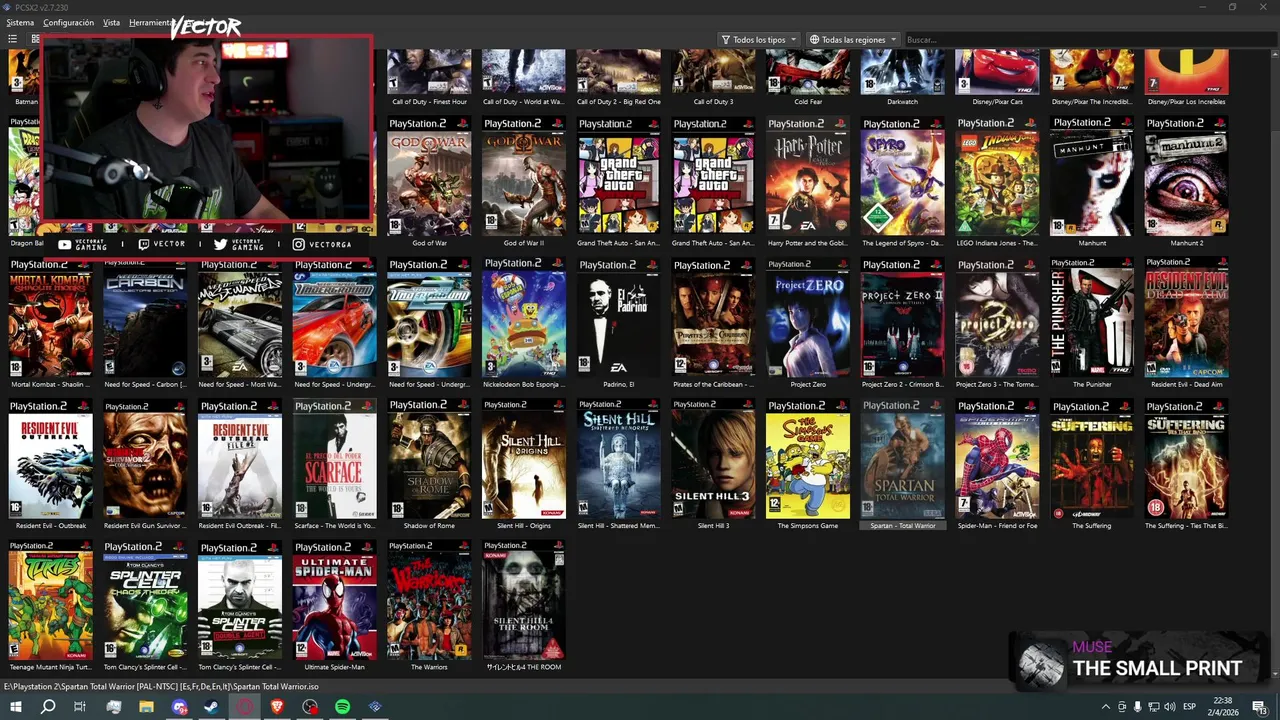Select the Manhunt 2 cover
1280x720 pixels.
click(x=1186, y=176)
